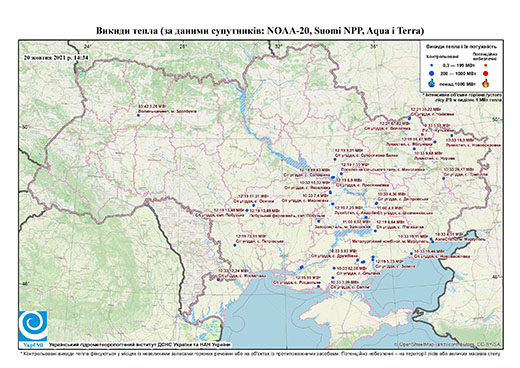Viewport: 520px width, 368px height.
Task: Click the small blue dot in legend
Action: (432, 65)
